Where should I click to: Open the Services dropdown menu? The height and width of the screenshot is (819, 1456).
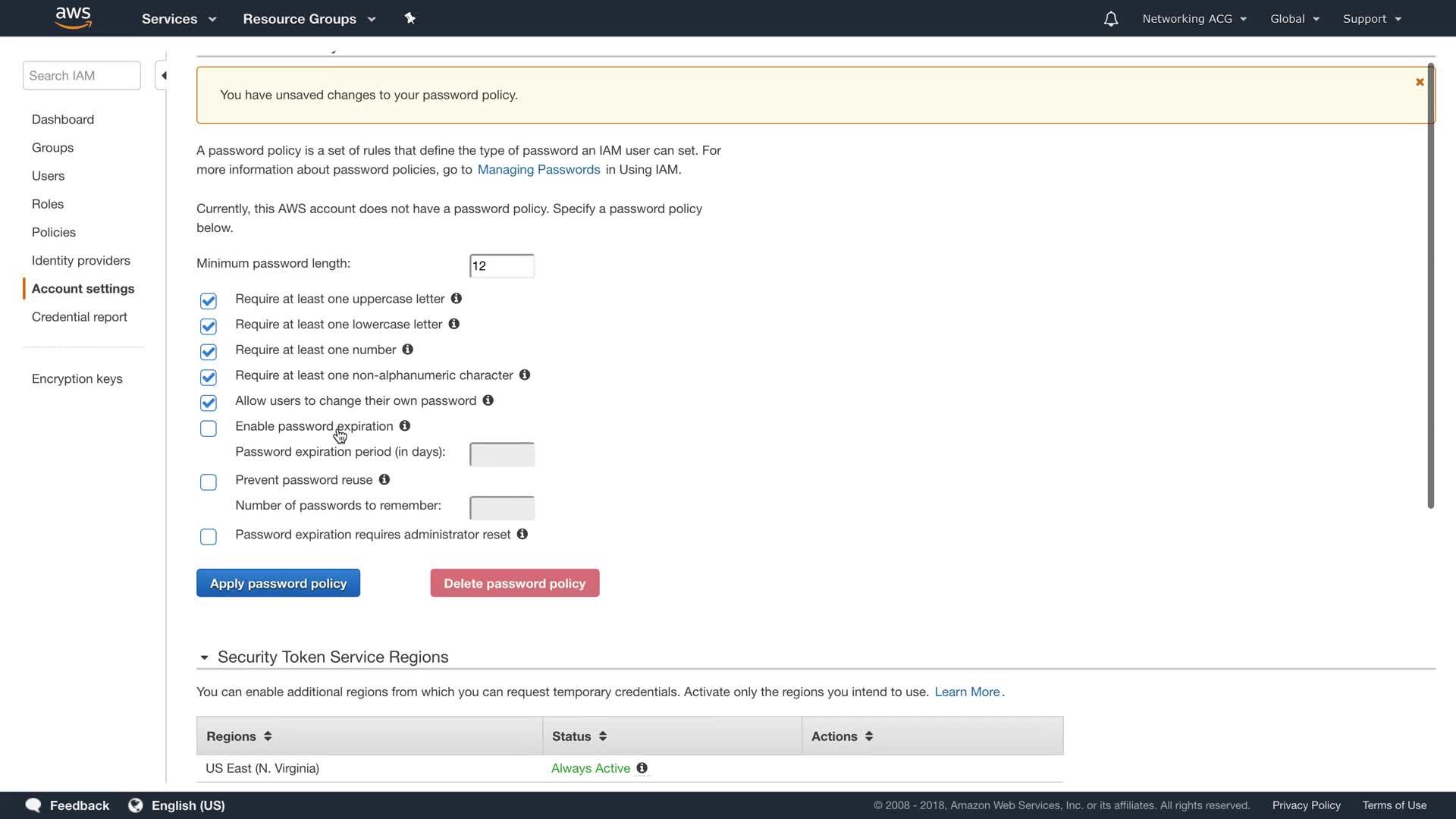(179, 19)
